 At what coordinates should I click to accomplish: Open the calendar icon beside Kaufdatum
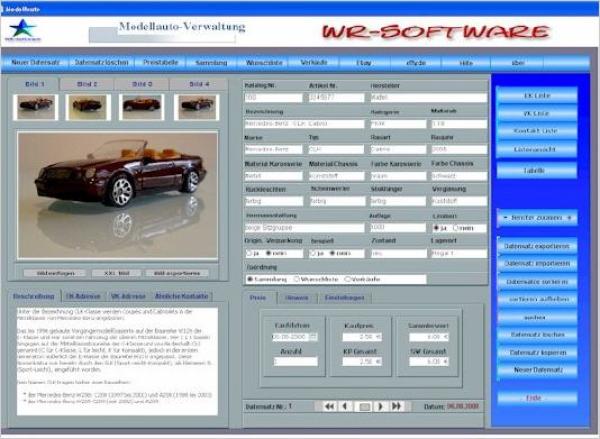tap(313, 337)
